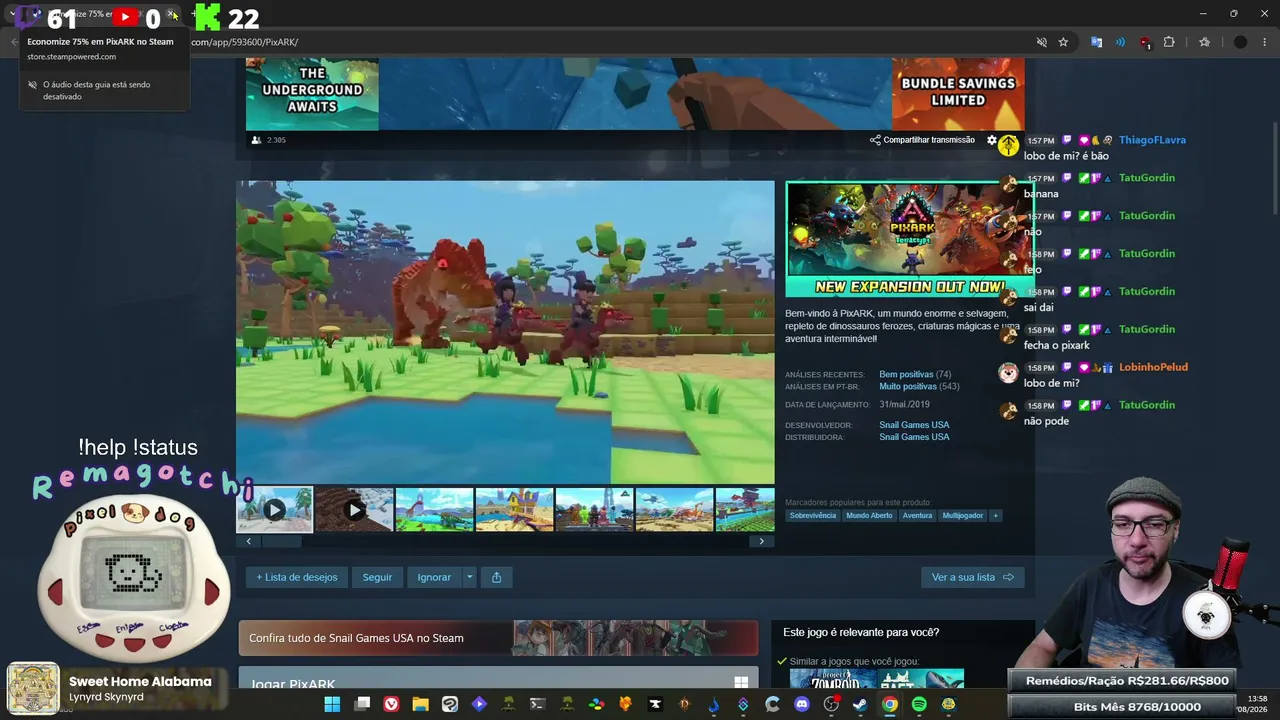Open Chrome profile avatar

pos(1241,42)
